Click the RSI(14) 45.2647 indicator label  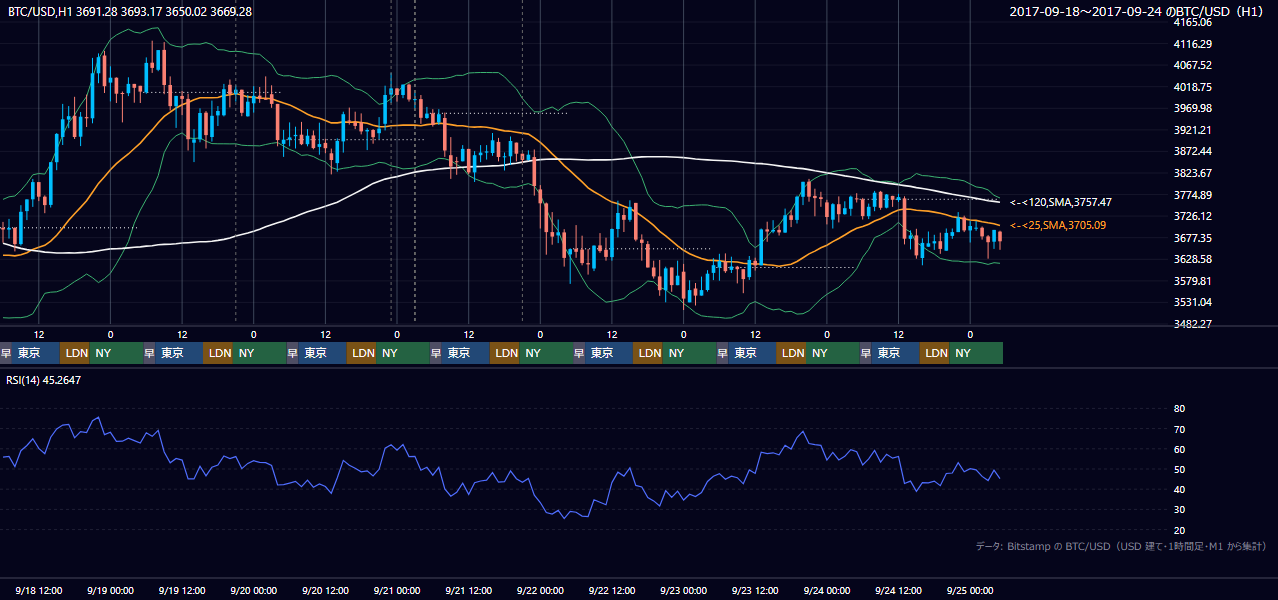click(x=45, y=380)
